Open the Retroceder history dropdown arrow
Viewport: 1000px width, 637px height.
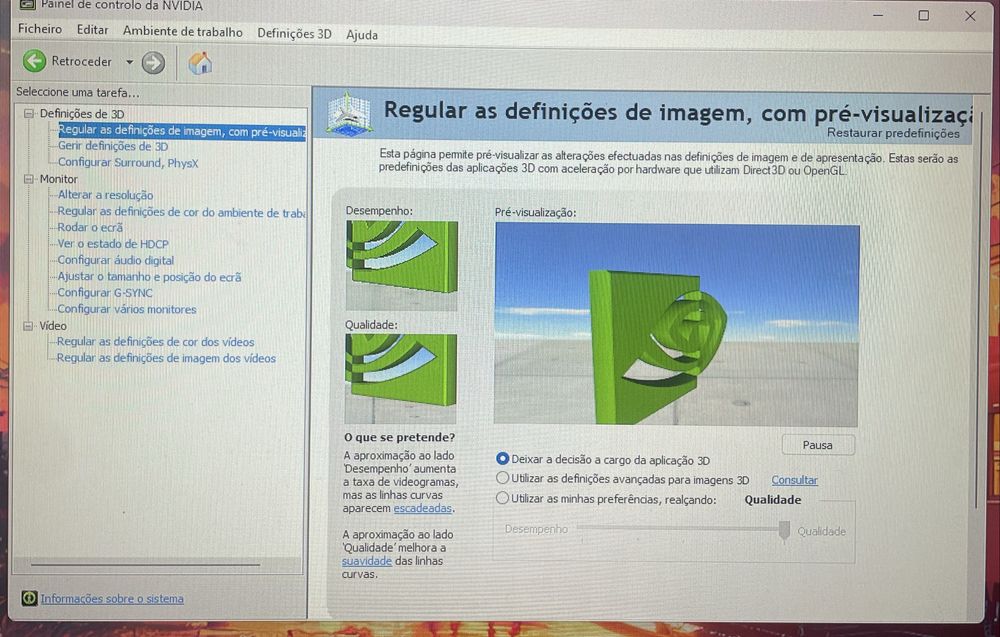pos(129,62)
